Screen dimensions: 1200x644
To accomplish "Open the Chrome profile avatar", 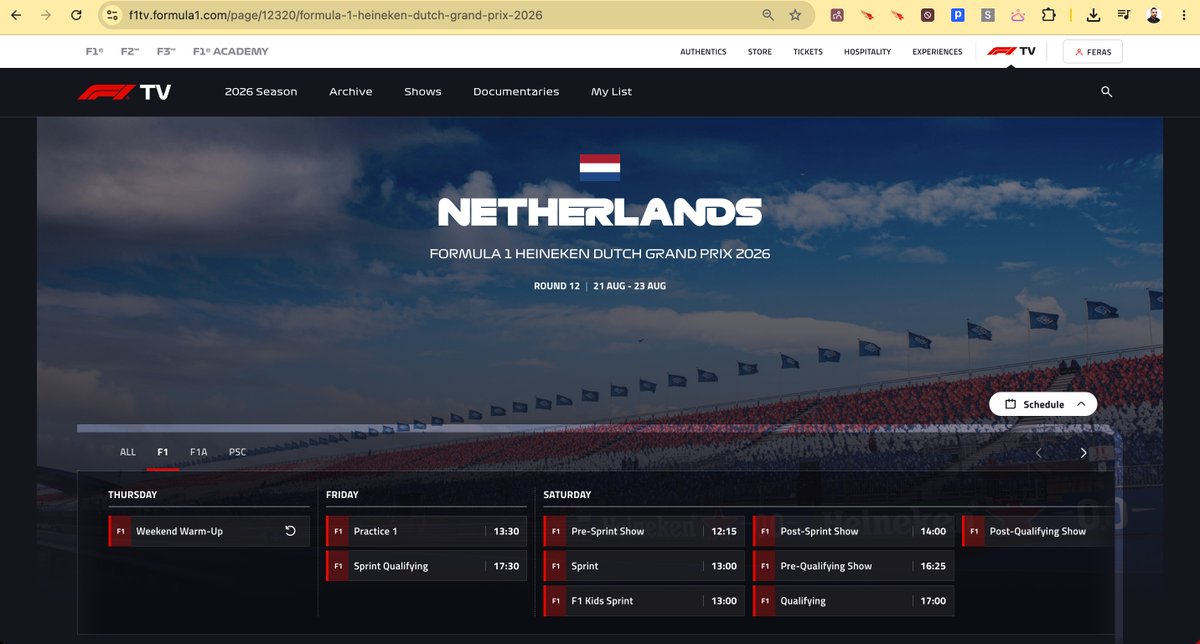I will pos(1153,15).
